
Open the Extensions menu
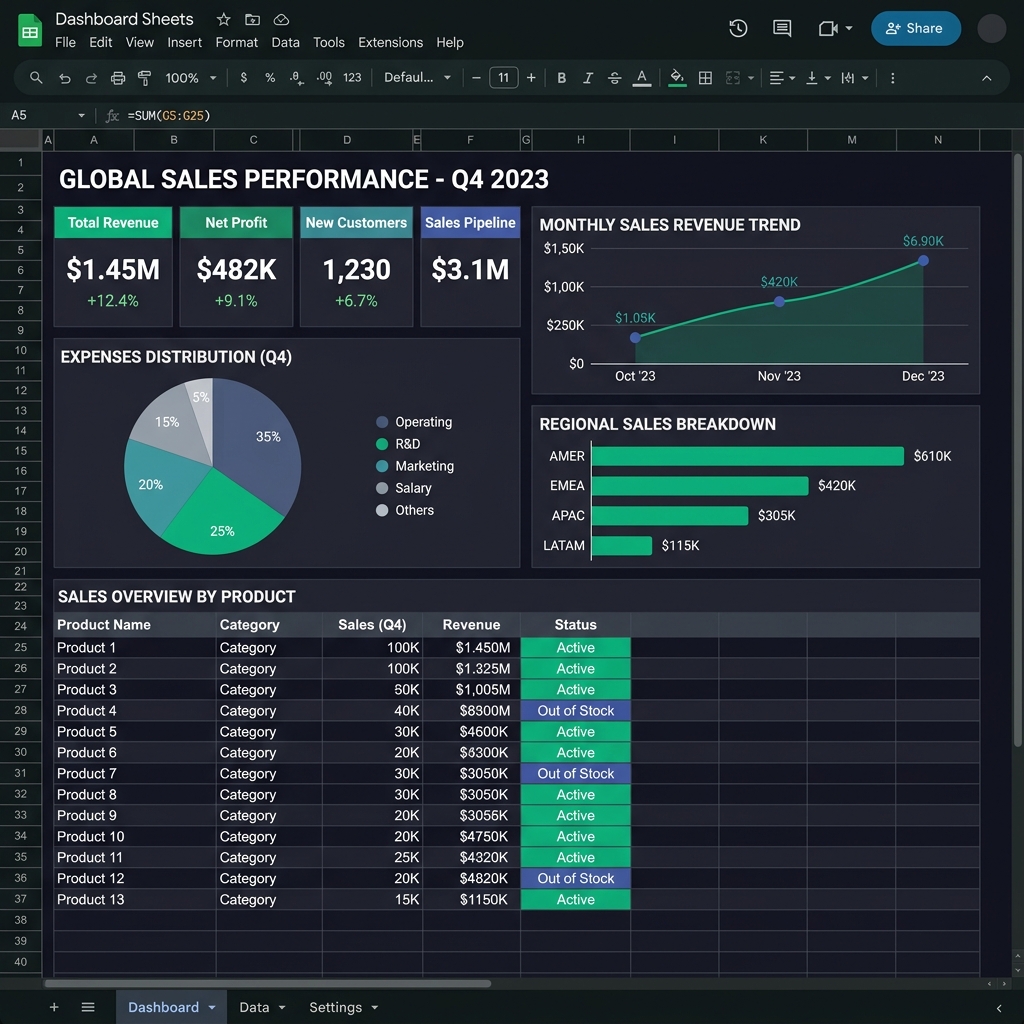(391, 42)
